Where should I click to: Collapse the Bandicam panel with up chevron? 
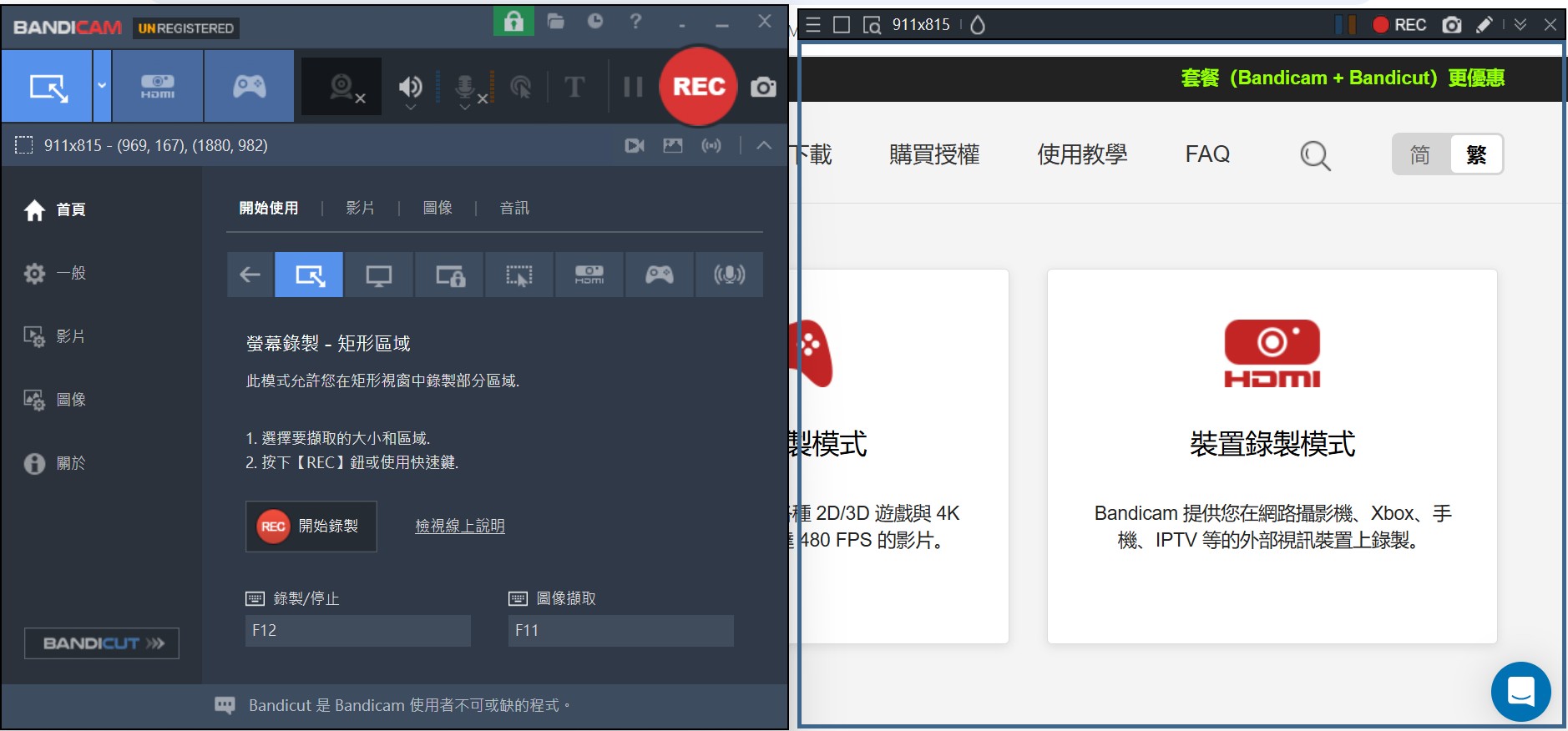point(764,145)
